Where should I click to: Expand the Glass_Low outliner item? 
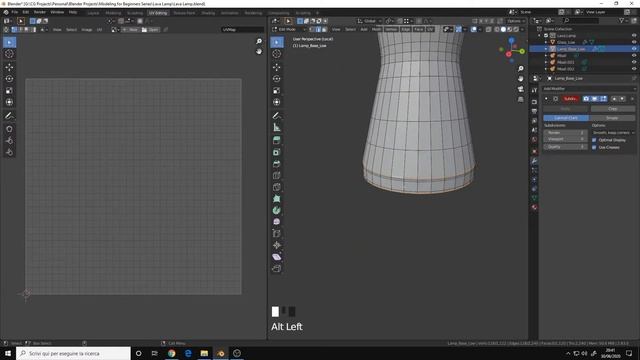[546, 42]
